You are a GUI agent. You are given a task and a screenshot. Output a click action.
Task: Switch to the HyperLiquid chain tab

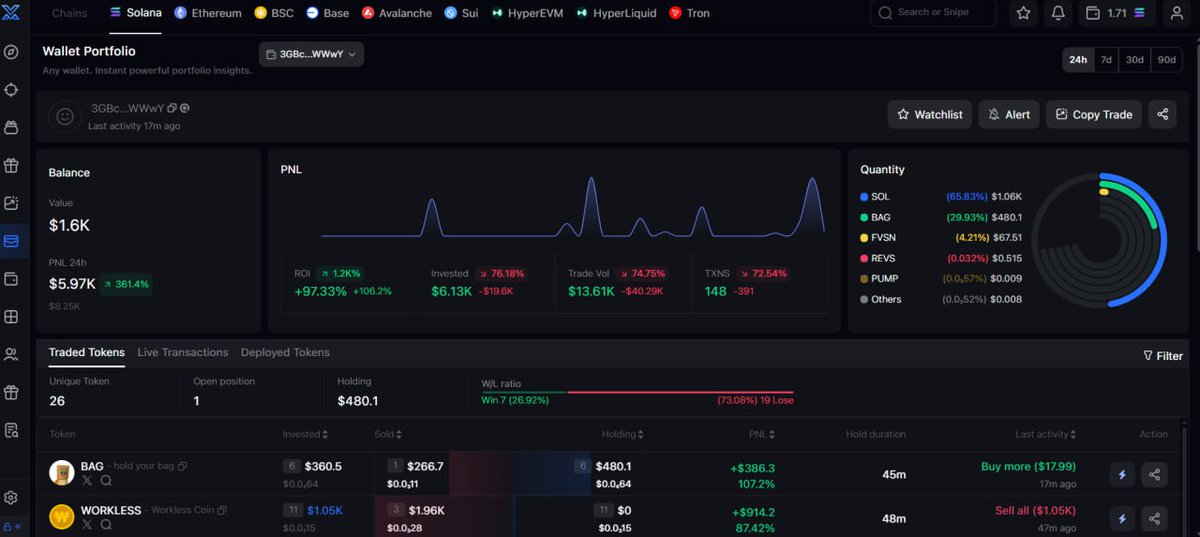616,13
